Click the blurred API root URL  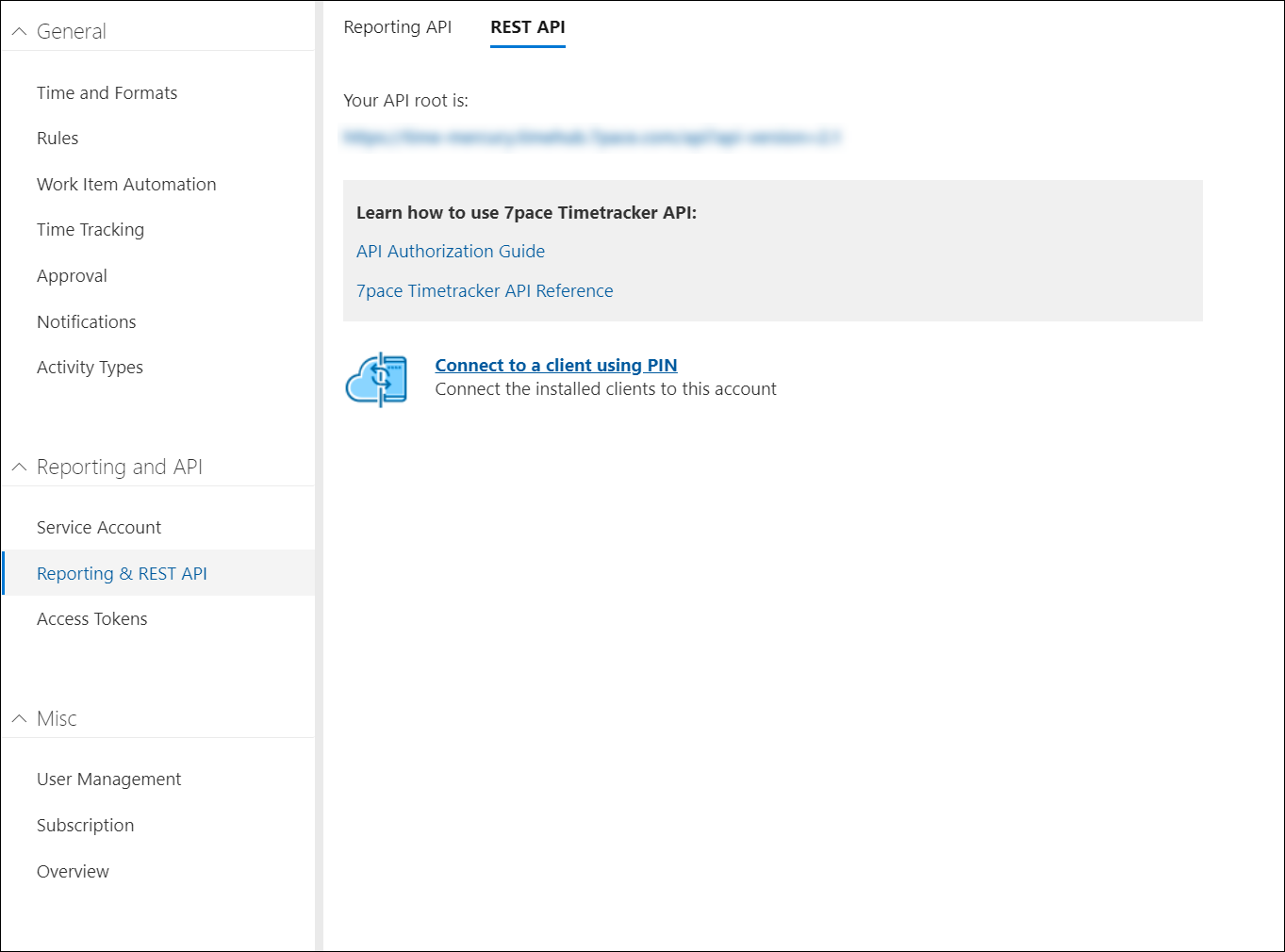point(592,138)
